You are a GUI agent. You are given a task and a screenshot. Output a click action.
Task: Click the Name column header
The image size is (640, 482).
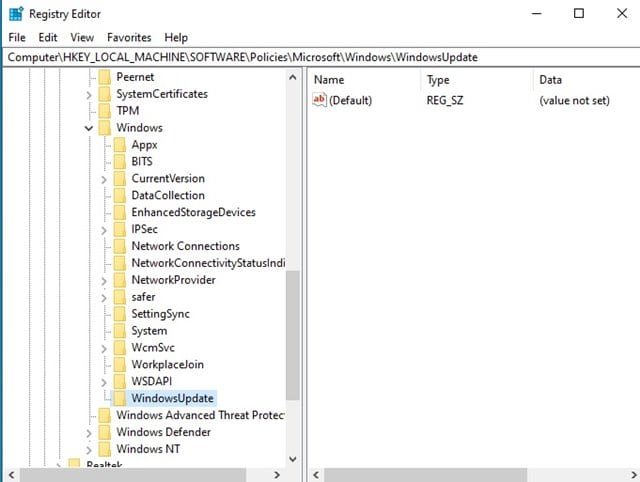(328, 79)
